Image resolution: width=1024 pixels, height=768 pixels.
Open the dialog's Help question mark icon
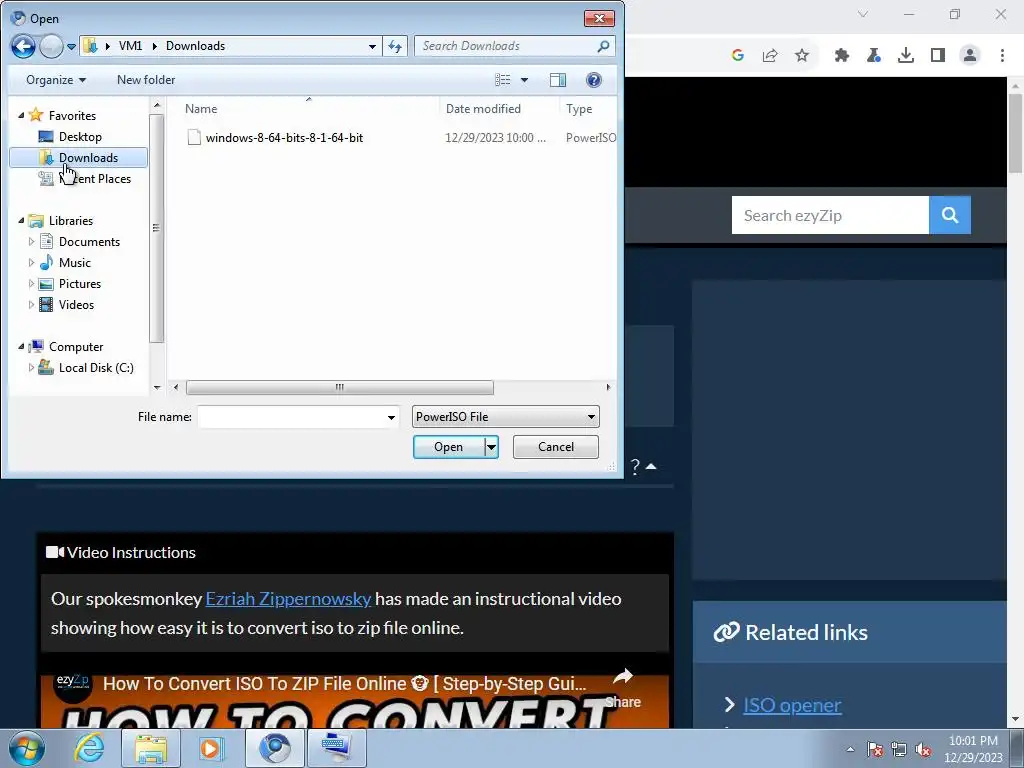coord(594,80)
